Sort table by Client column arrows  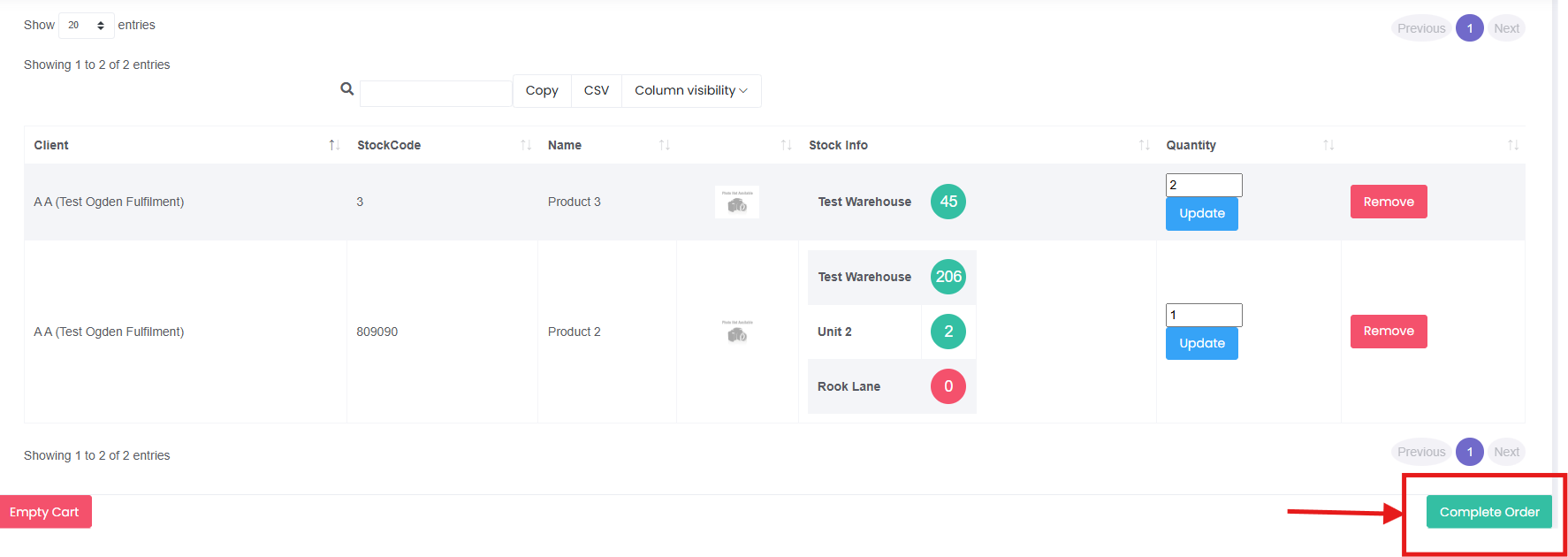pyautogui.click(x=334, y=145)
